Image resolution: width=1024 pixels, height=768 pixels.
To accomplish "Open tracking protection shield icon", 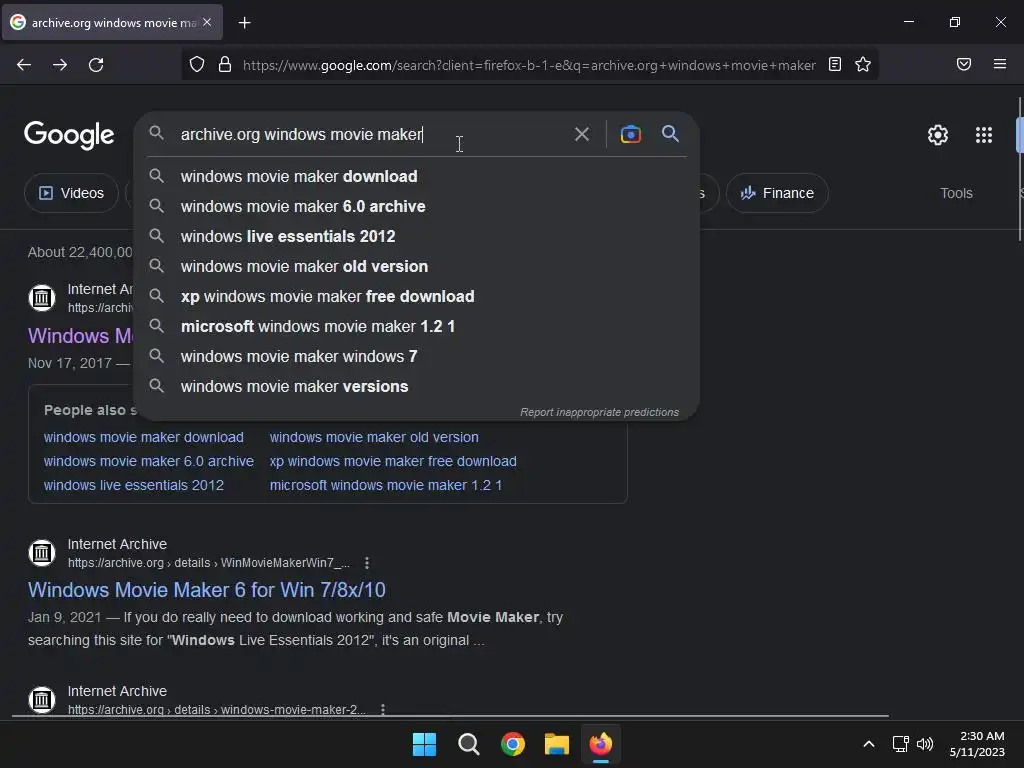I will point(197,65).
